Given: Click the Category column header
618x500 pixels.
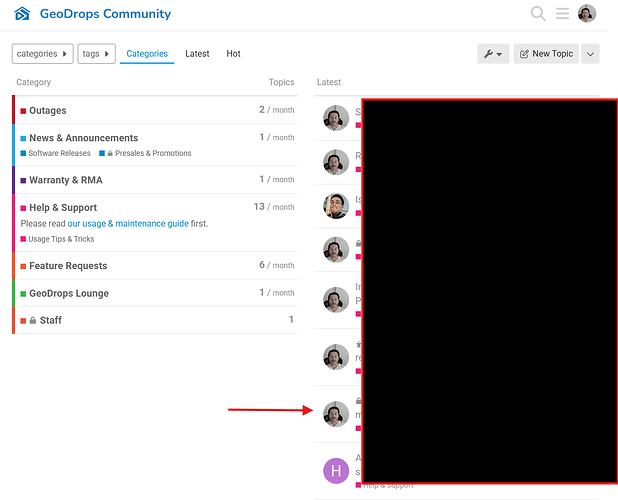Looking at the screenshot, I should 34,82.
